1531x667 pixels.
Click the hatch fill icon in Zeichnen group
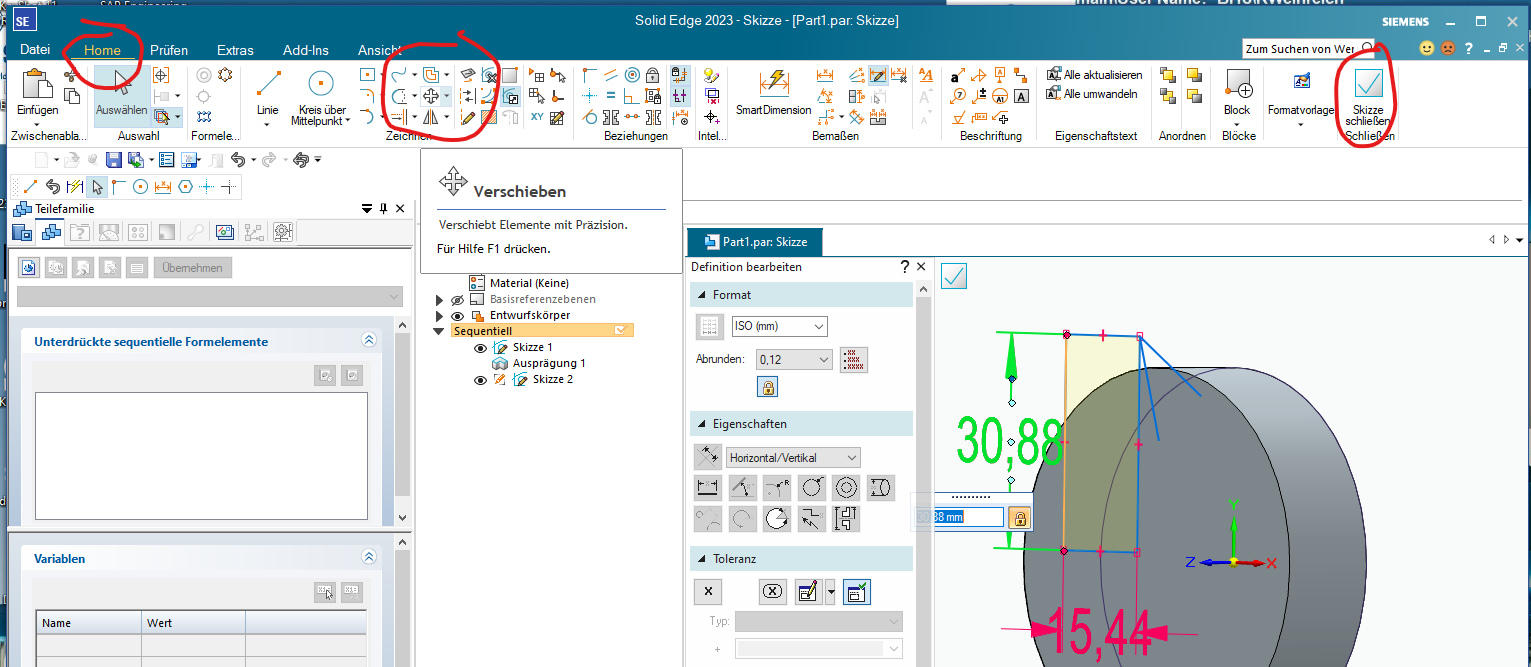pyautogui.click(x=489, y=117)
